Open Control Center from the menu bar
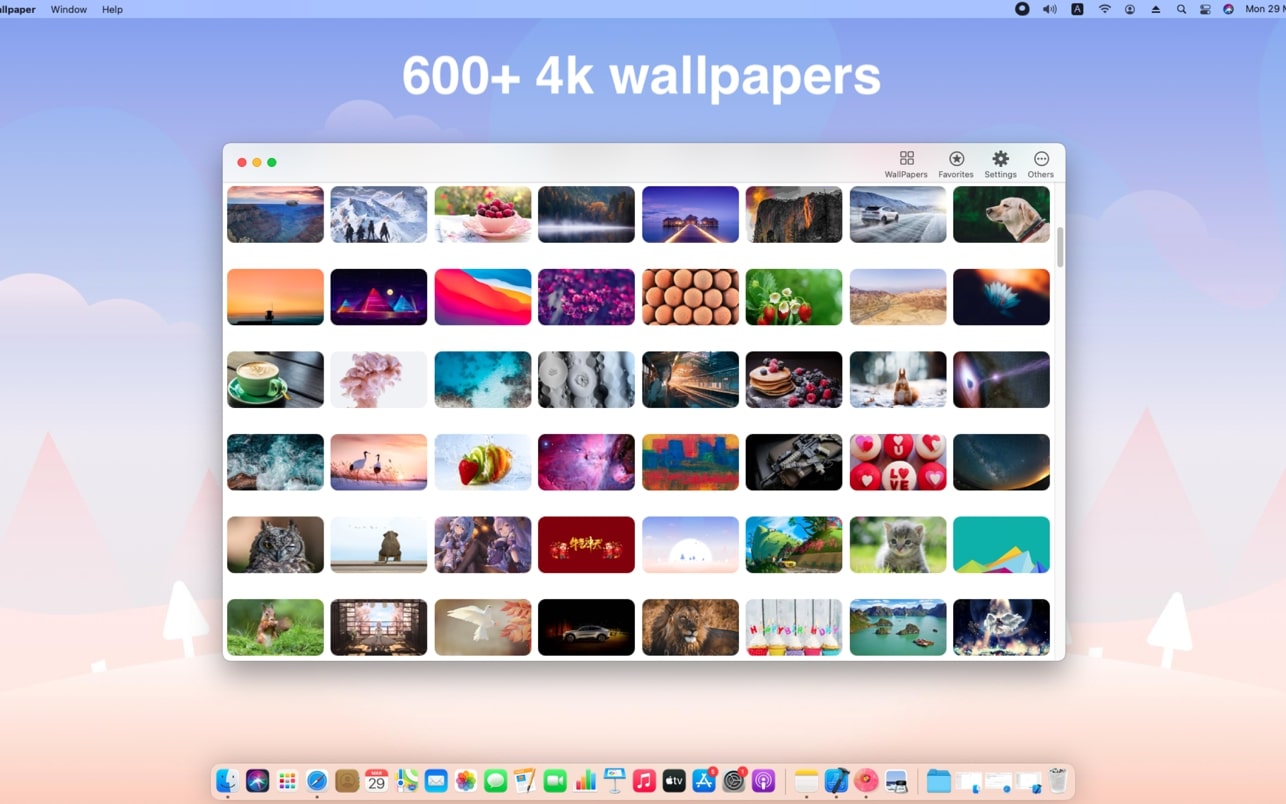 1203,9
